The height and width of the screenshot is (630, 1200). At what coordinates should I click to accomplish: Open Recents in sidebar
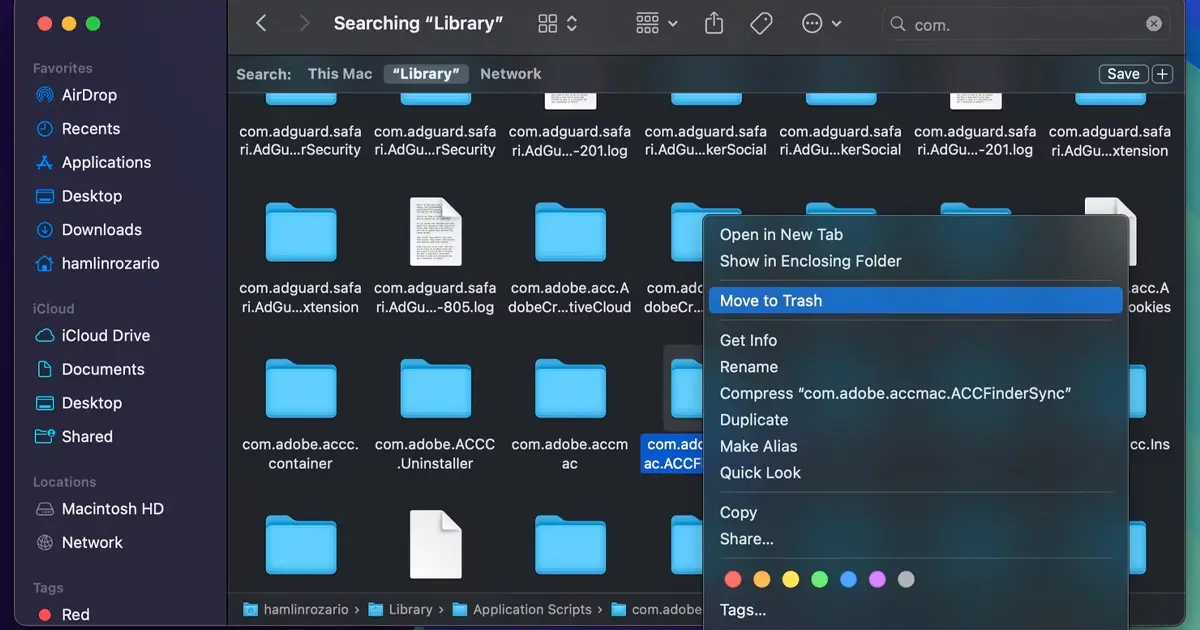[90, 129]
